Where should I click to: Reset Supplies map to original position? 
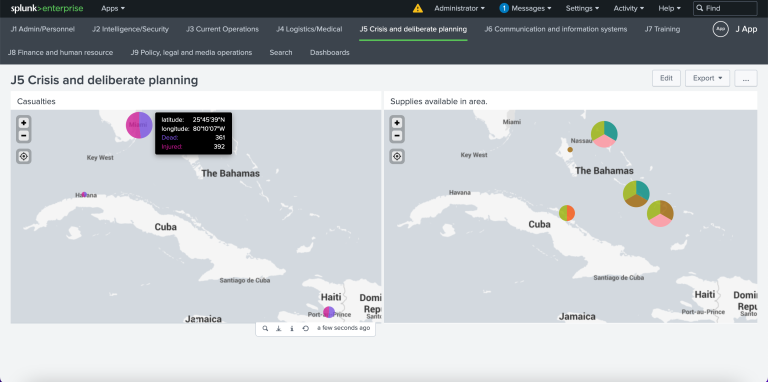397,157
